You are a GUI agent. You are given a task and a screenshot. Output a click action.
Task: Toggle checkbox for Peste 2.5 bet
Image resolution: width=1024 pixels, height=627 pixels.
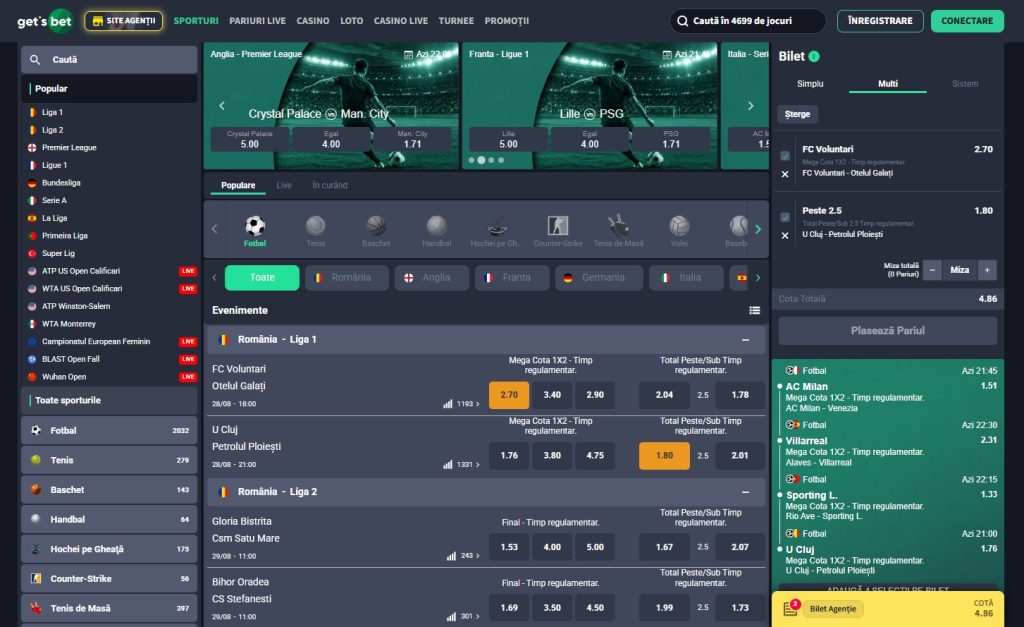785,217
